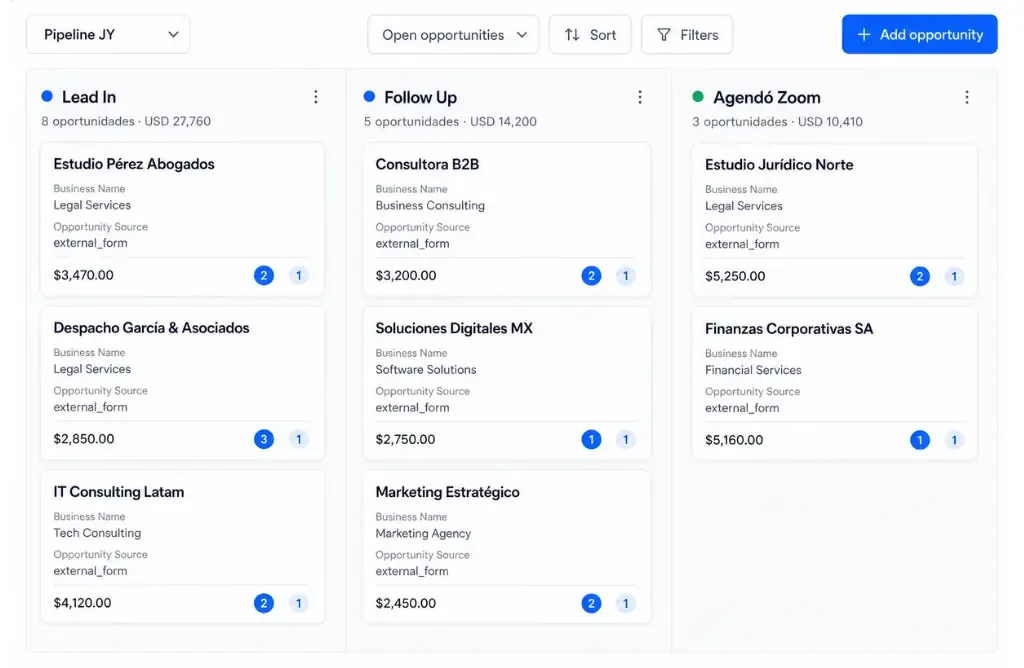Viewport: 1024px width, 668px height.
Task: Click badge 2 on Estudio Jurídico Norte card
Action: pos(920,277)
